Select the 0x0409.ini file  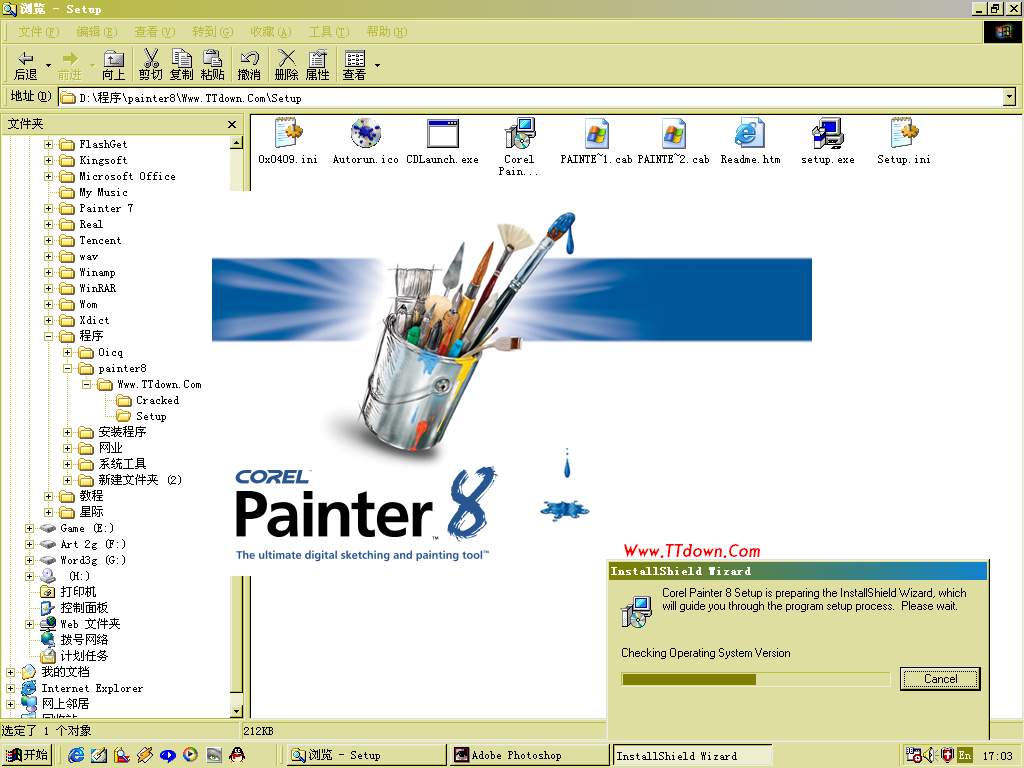[x=288, y=141]
